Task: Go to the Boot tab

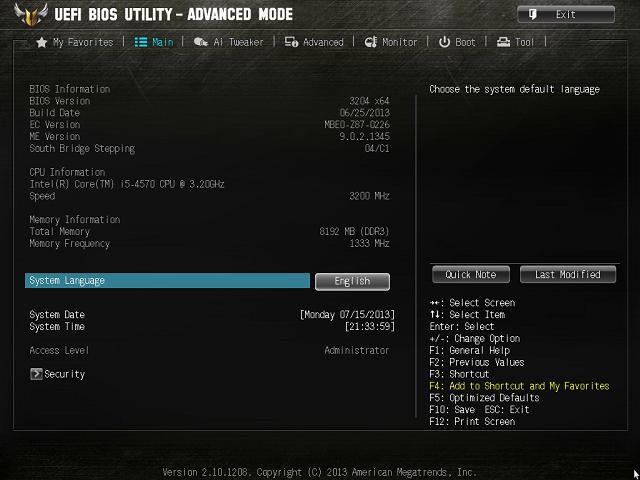Action: click(x=465, y=42)
